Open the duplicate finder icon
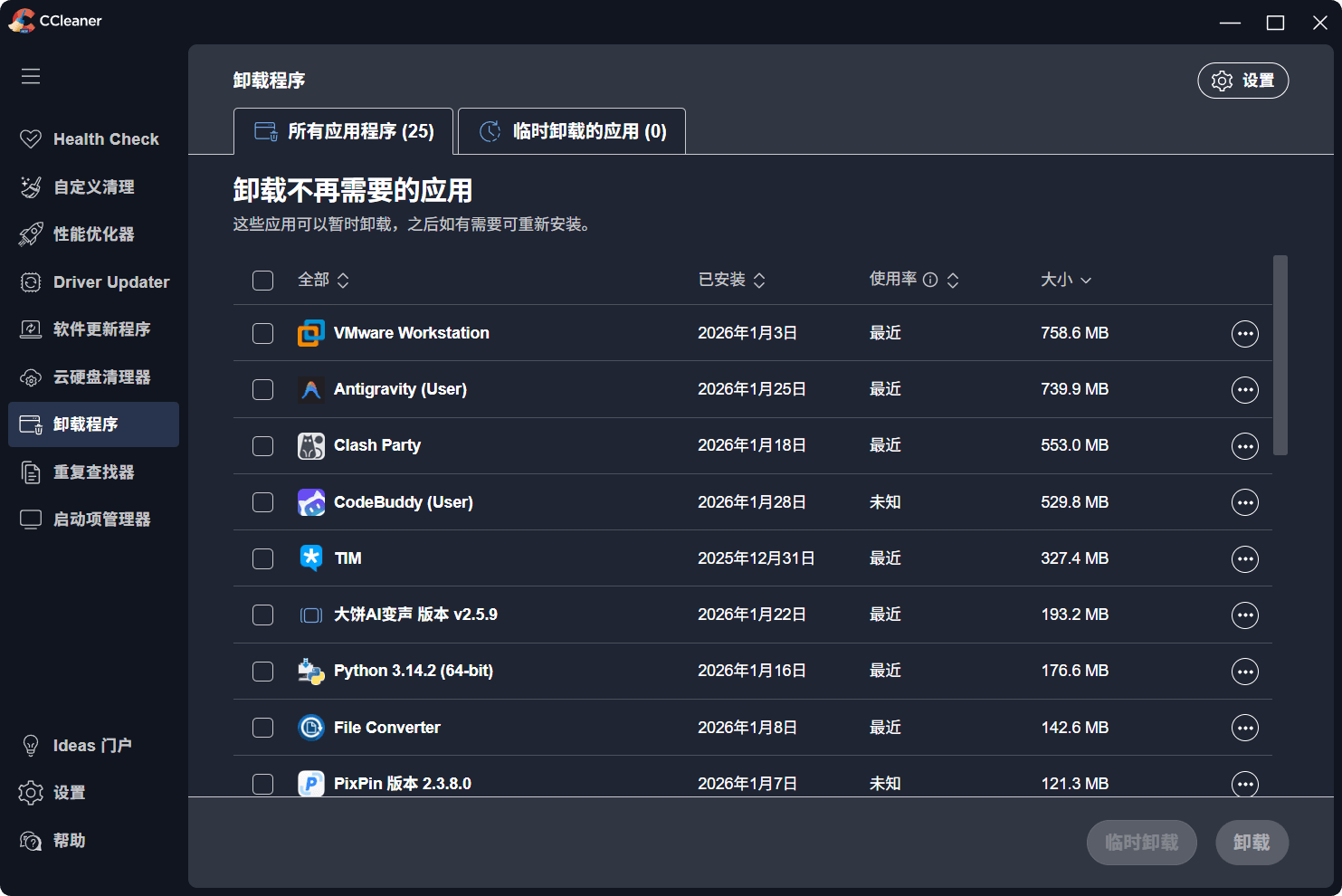The image size is (1342, 896). point(31,472)
